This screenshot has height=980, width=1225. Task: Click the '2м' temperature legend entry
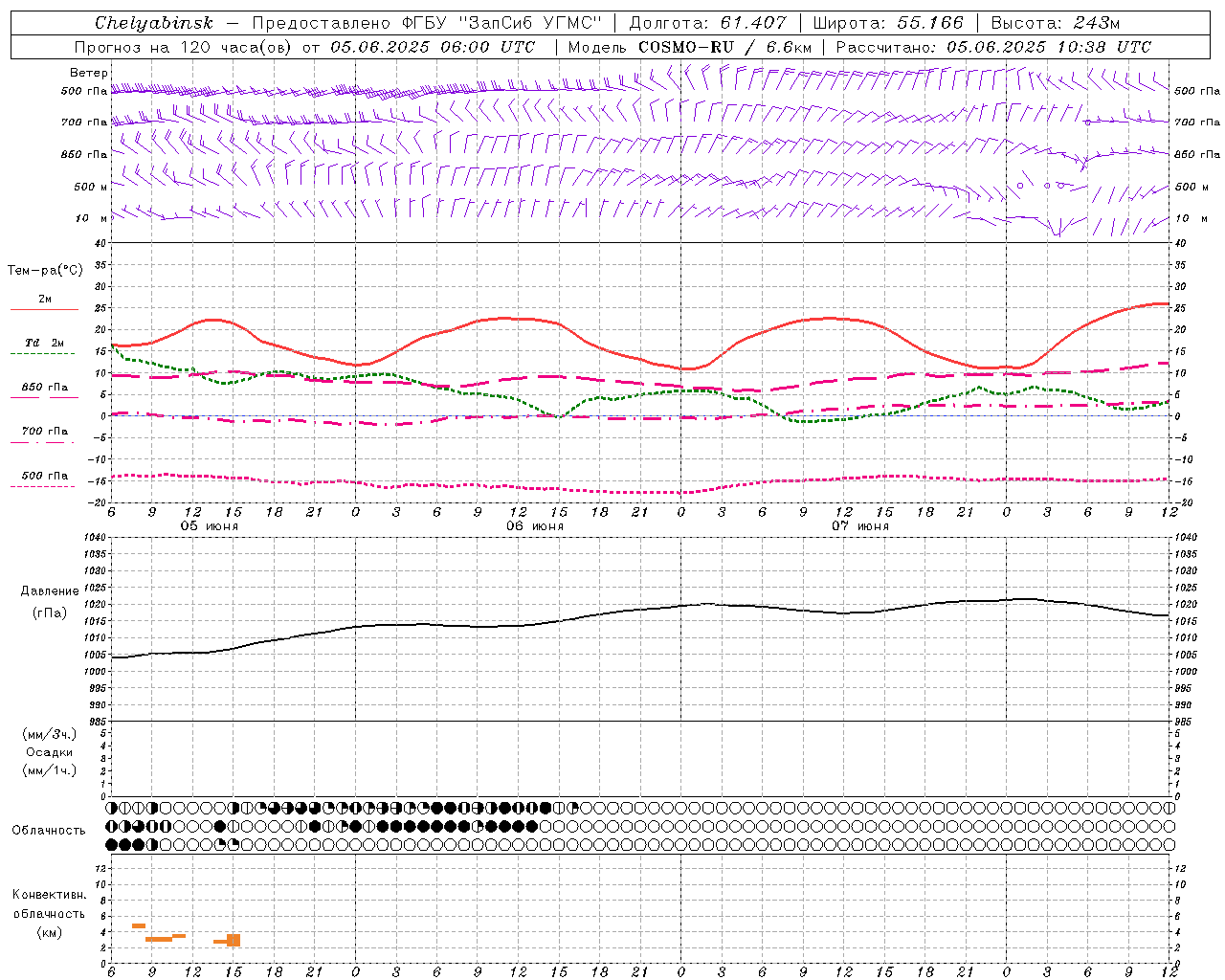point(45,299)
